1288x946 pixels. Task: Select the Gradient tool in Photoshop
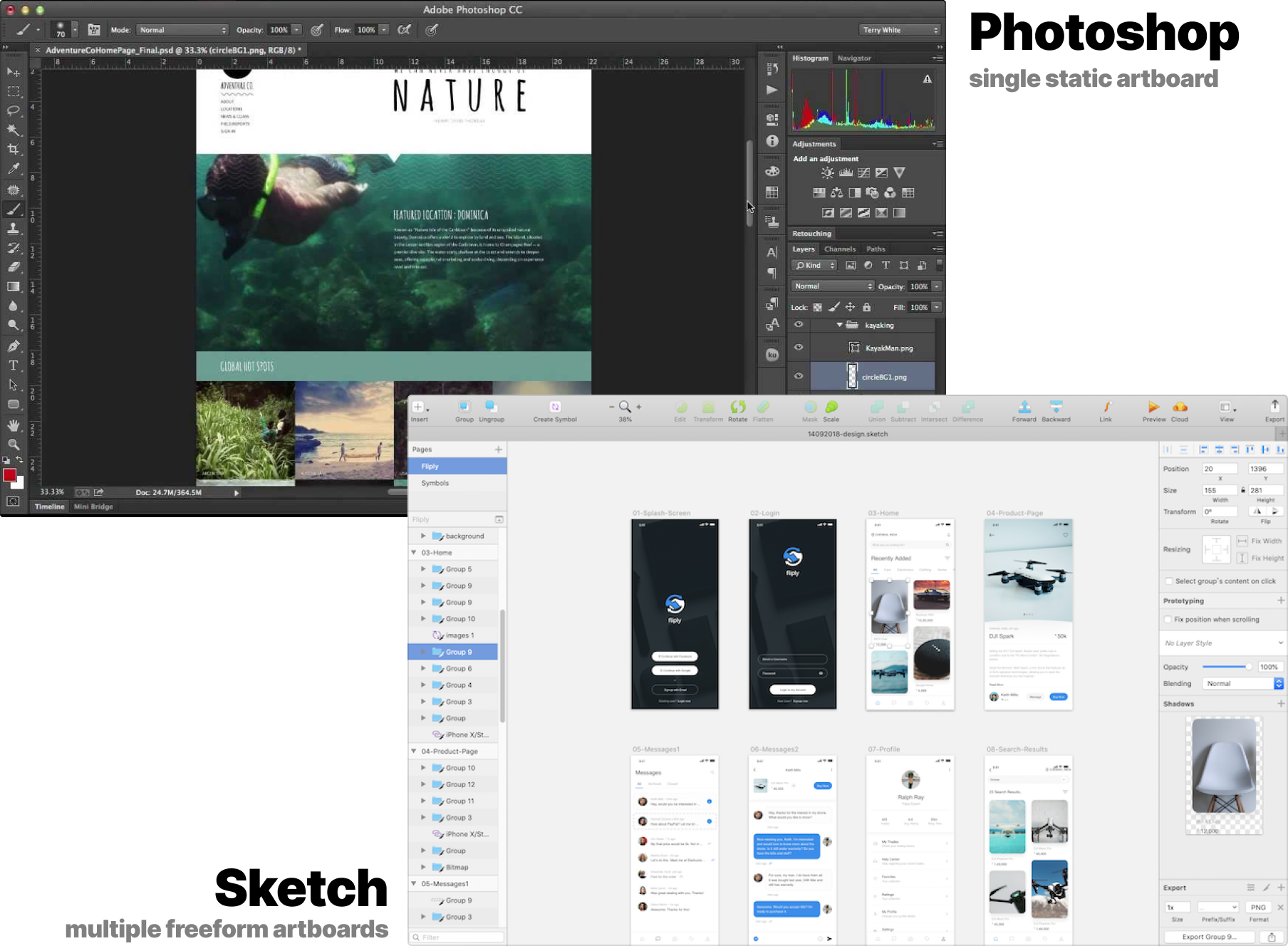click(x=14, y=286)
